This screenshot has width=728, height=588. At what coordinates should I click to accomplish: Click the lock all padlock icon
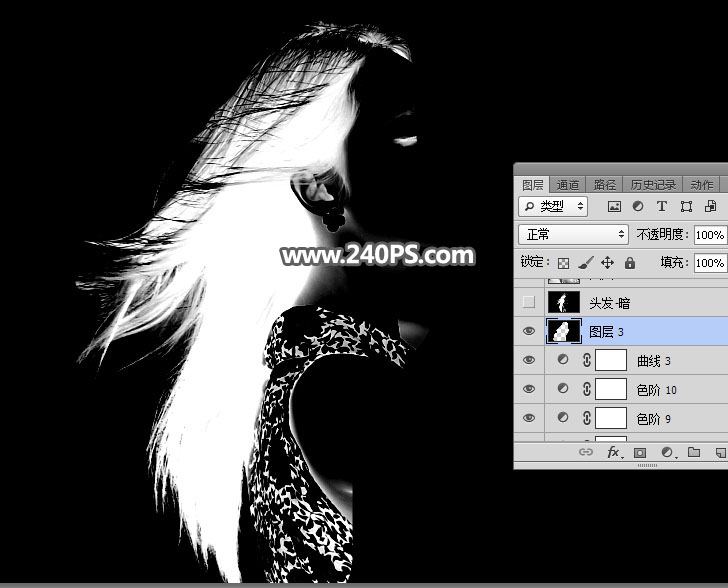[630, 263]
